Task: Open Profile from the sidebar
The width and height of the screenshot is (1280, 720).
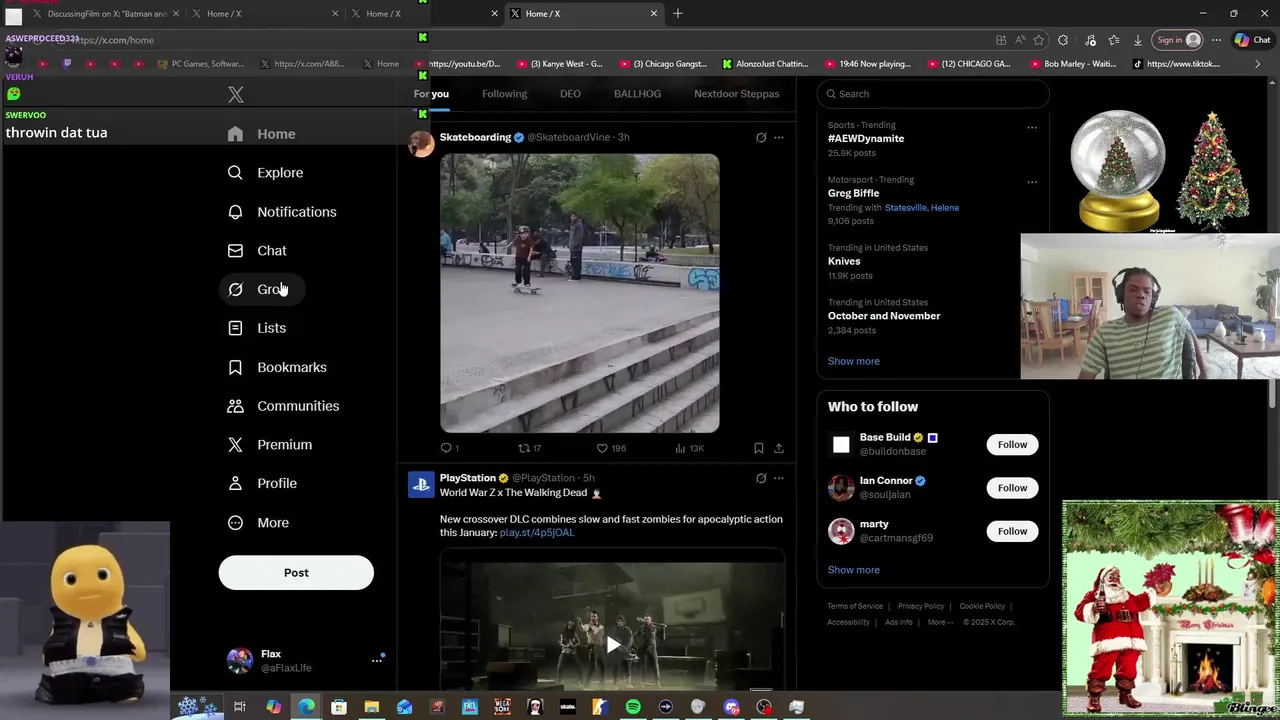Action: (x=262, y=484)
